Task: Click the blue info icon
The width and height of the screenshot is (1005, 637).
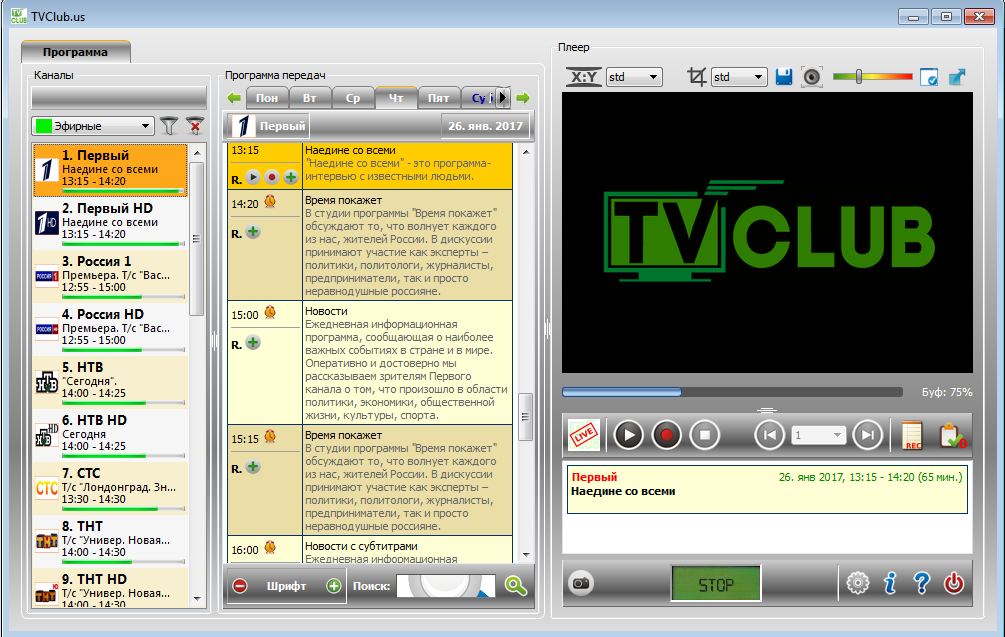Action: pos(890,582)
